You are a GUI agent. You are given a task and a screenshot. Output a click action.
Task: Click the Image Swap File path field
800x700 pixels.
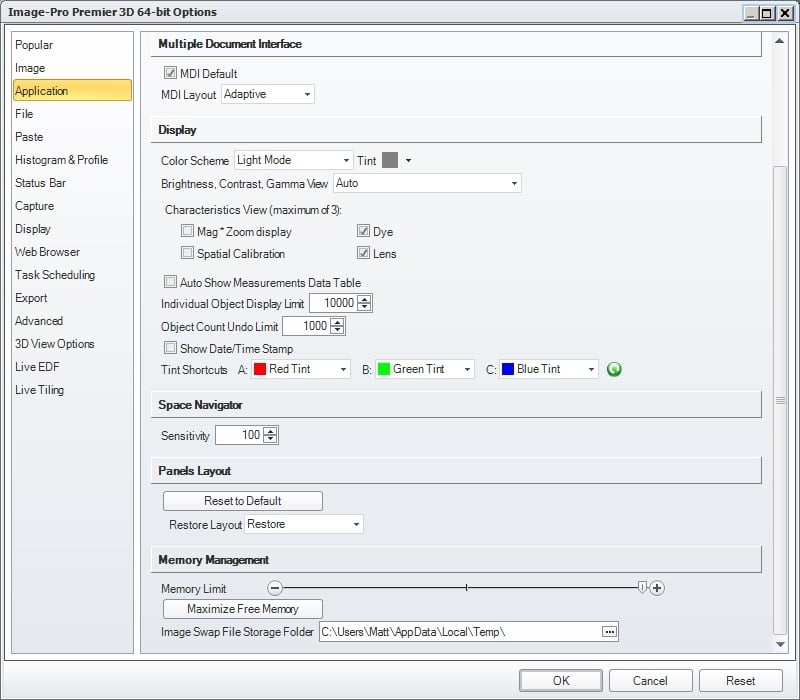[x=461, y=632]
